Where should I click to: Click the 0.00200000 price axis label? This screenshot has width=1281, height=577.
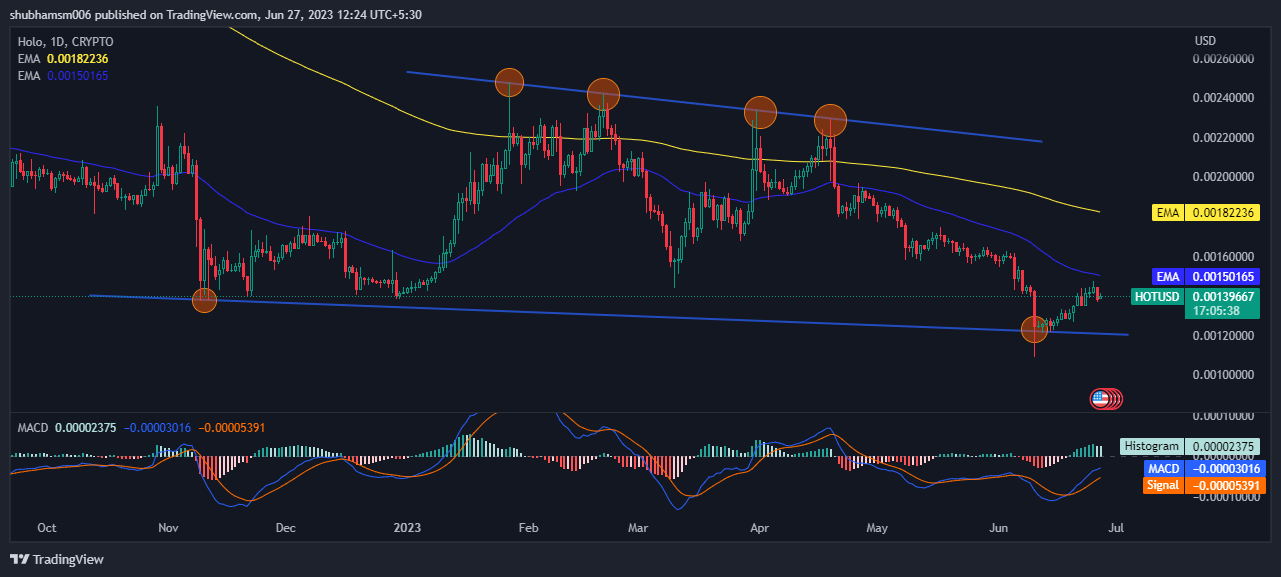pos(1224,177)
